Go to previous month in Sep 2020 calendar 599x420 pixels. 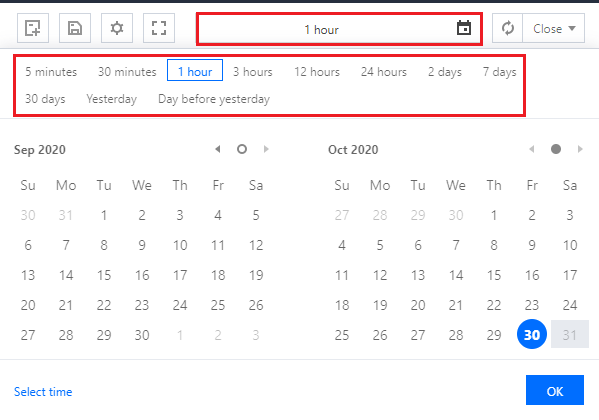pyautogui.click(x=218, y=149)
